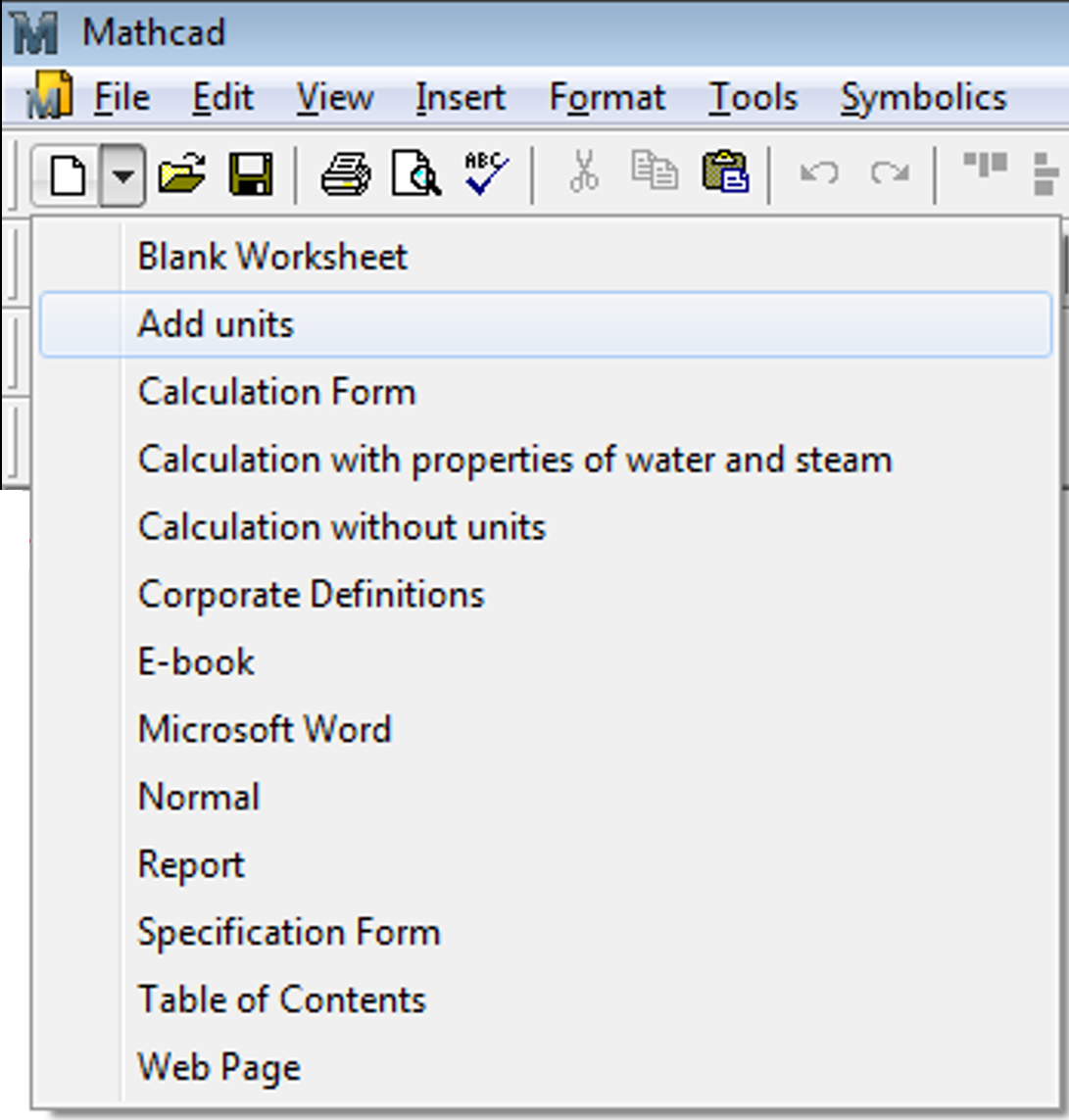1069x1120 pixels.
Task: Choose the Microsoft Word template
Action: tap(266, 729)
